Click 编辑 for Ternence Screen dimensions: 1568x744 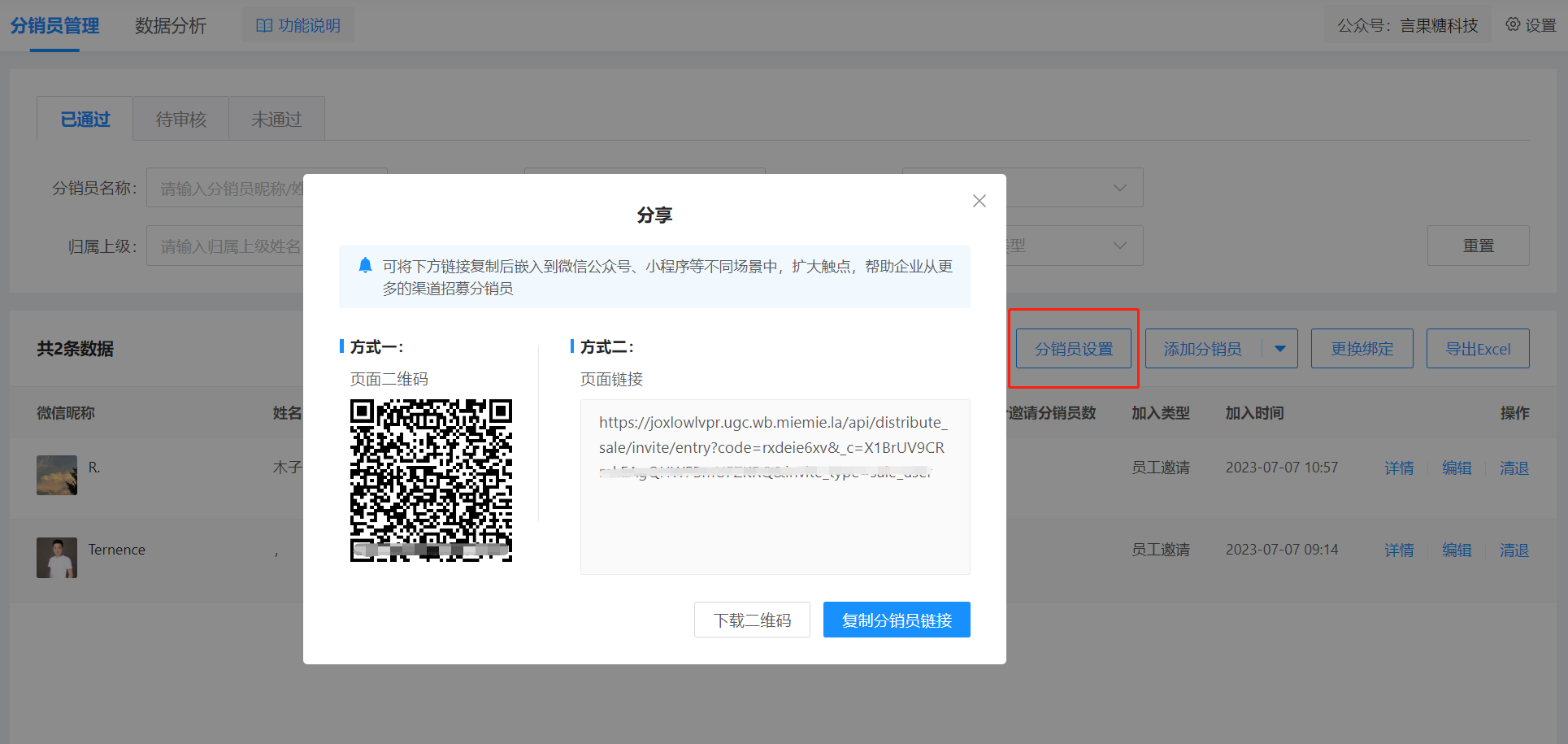(x=1457, y=550)
